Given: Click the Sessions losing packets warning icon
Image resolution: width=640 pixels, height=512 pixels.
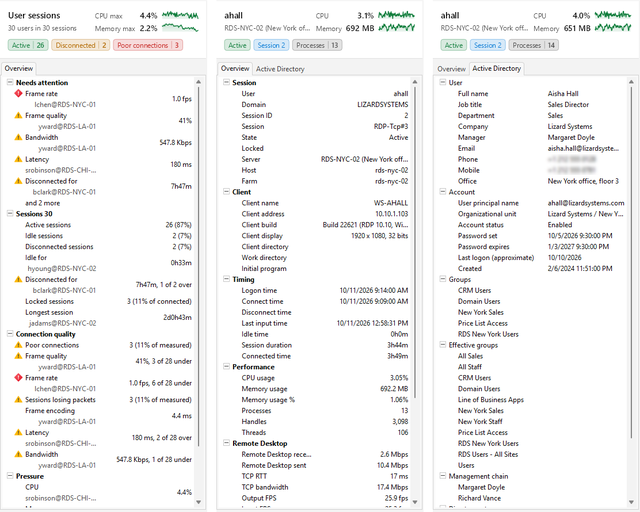Looking at the screenshot, I should (18, 400).
